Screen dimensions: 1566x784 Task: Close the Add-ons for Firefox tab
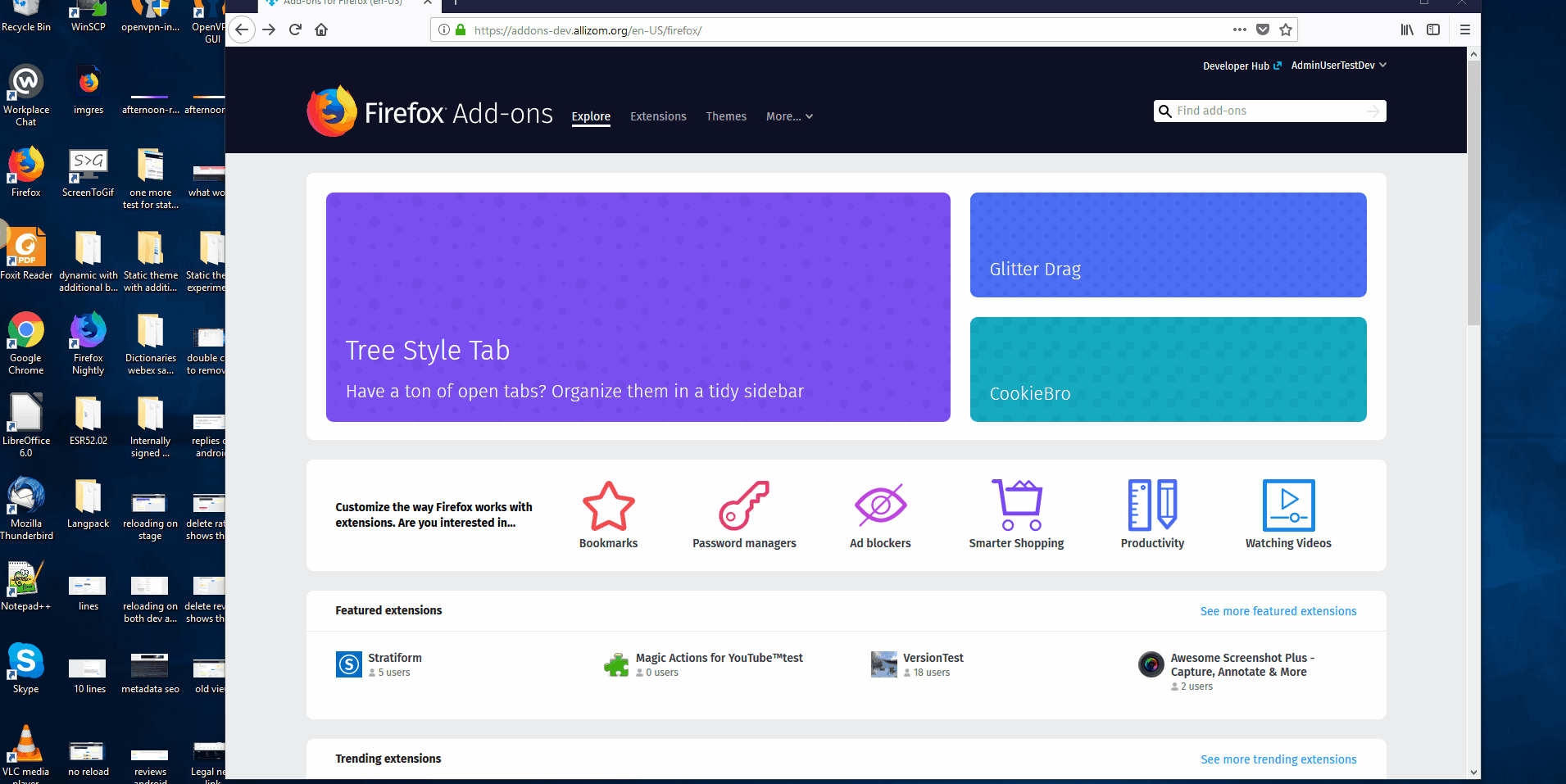coord(428,2)
